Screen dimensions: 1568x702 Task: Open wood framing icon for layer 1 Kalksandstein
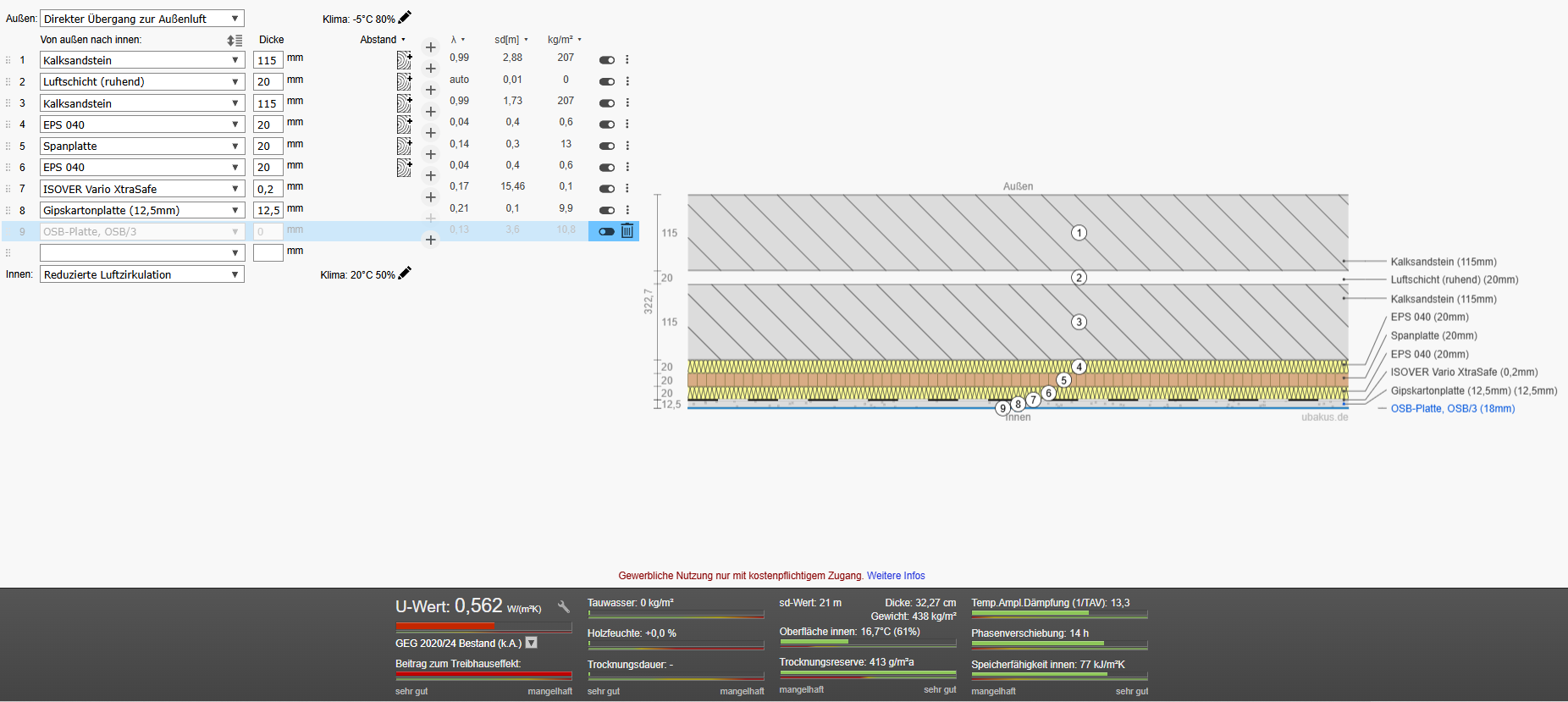point(405,60)
